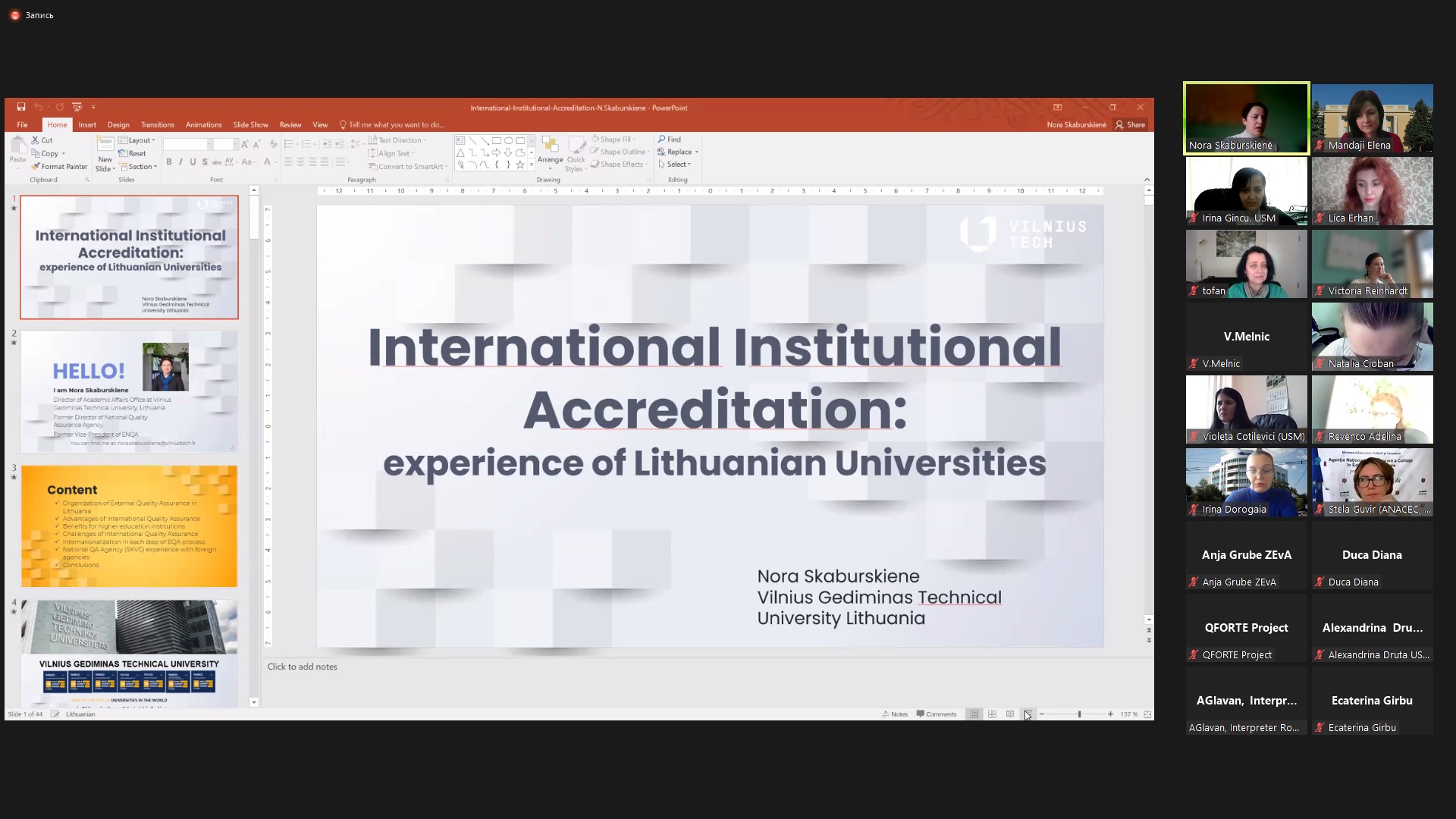The image size is (1456, 819).
Task: Open the Slide Sorter view
Action: pyautogui.click(x=992, y=714)
